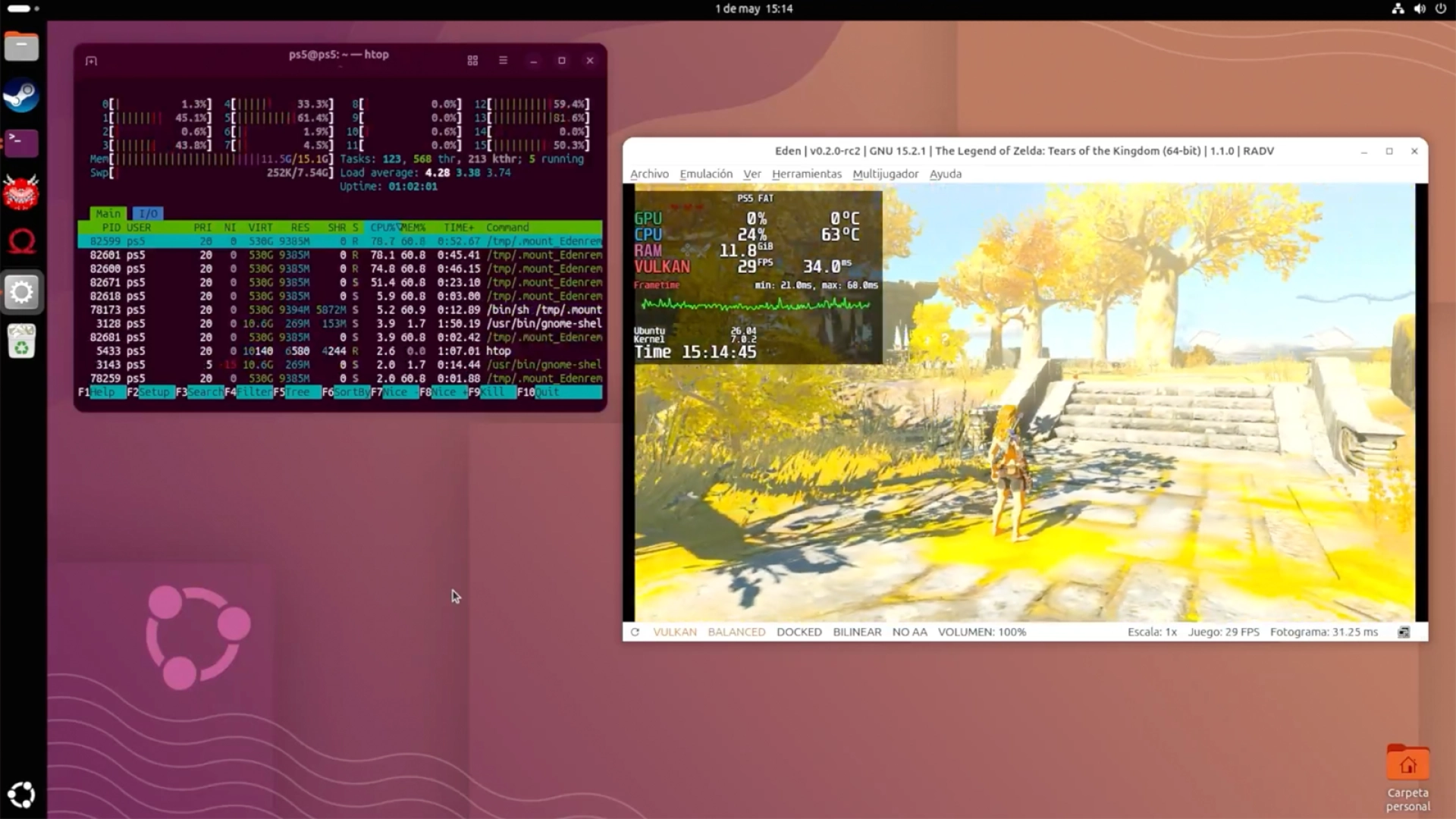Open the Settings gear in the dock
1456x819 pixels.
point(21,292)
